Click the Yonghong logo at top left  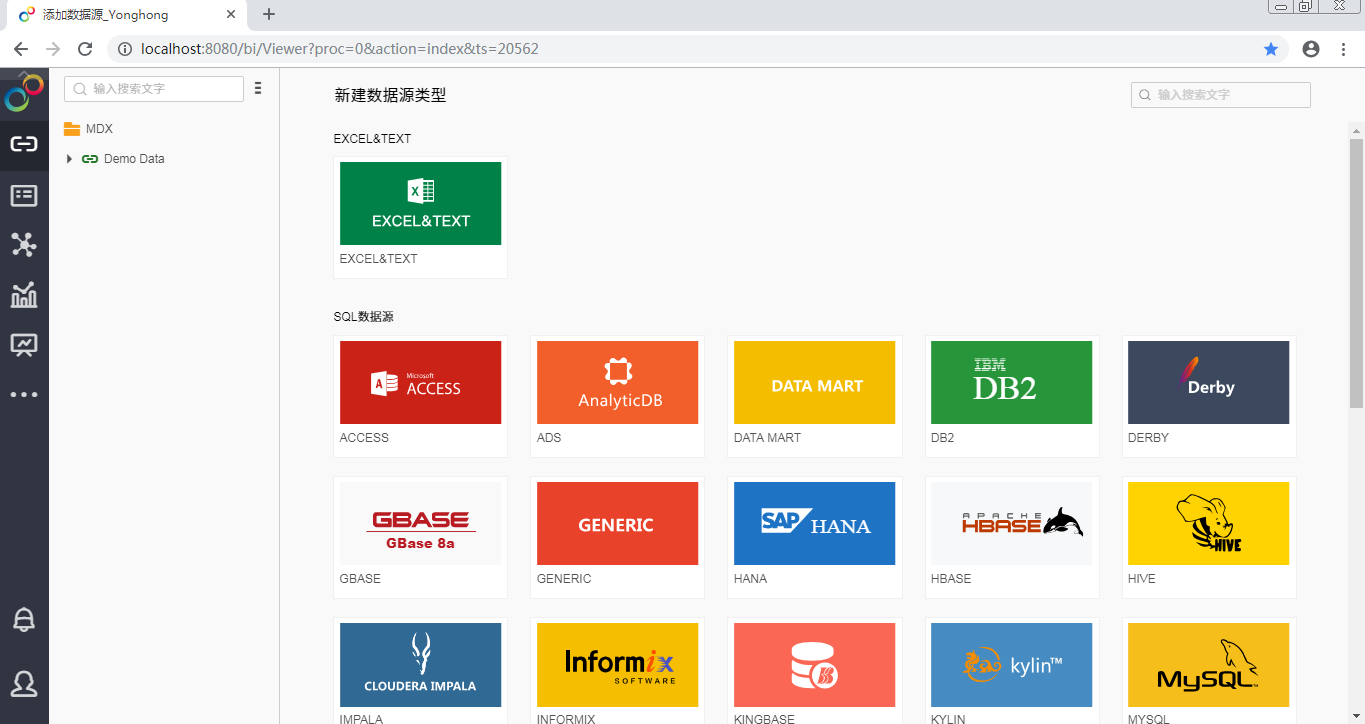click(24, 94)
